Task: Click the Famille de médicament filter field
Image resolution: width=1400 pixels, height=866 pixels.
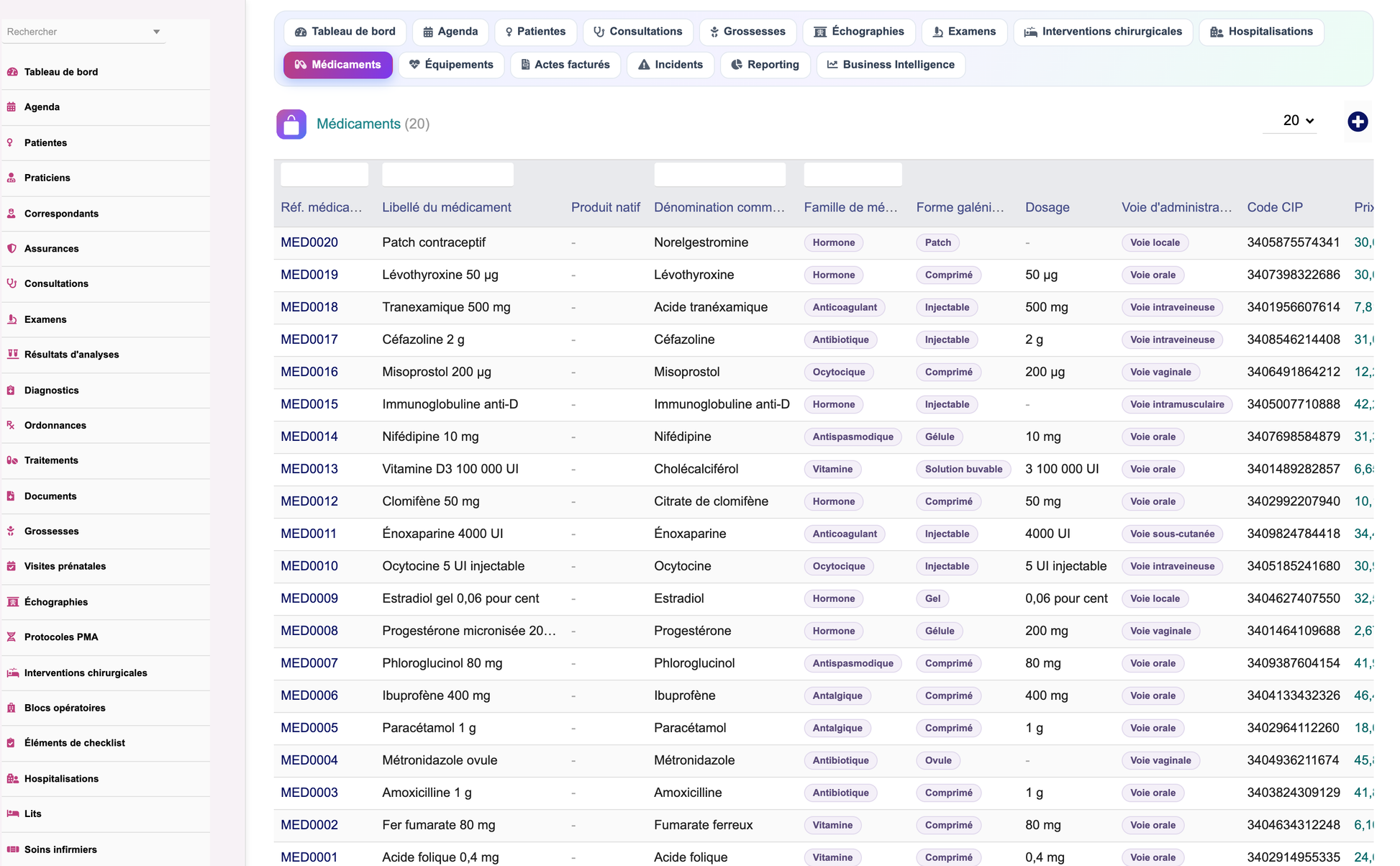Action: pyautogui.click(x=853, y=175)
